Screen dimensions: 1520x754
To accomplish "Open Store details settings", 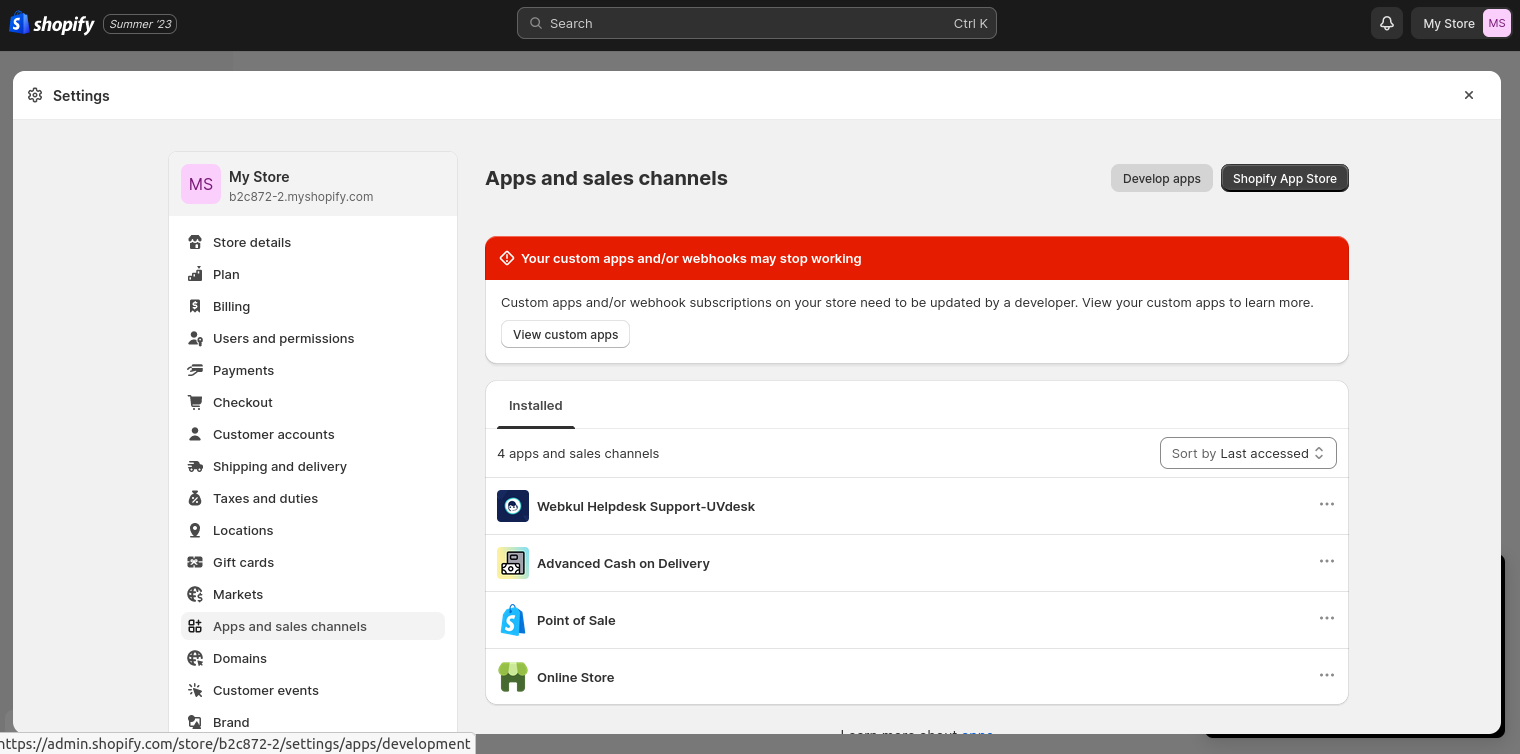I will coord(313,242).
